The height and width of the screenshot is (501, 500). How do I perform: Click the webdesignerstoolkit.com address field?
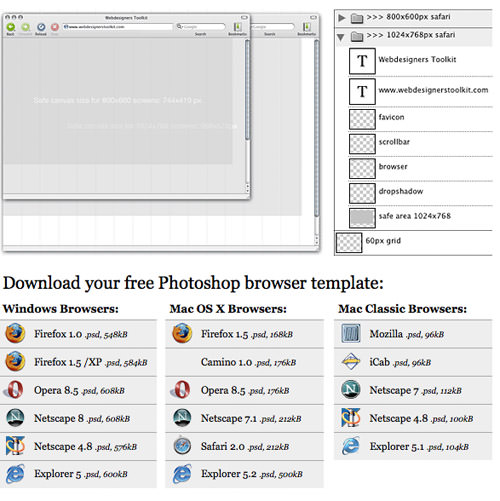pyautogui.click(x=118, y=27)
